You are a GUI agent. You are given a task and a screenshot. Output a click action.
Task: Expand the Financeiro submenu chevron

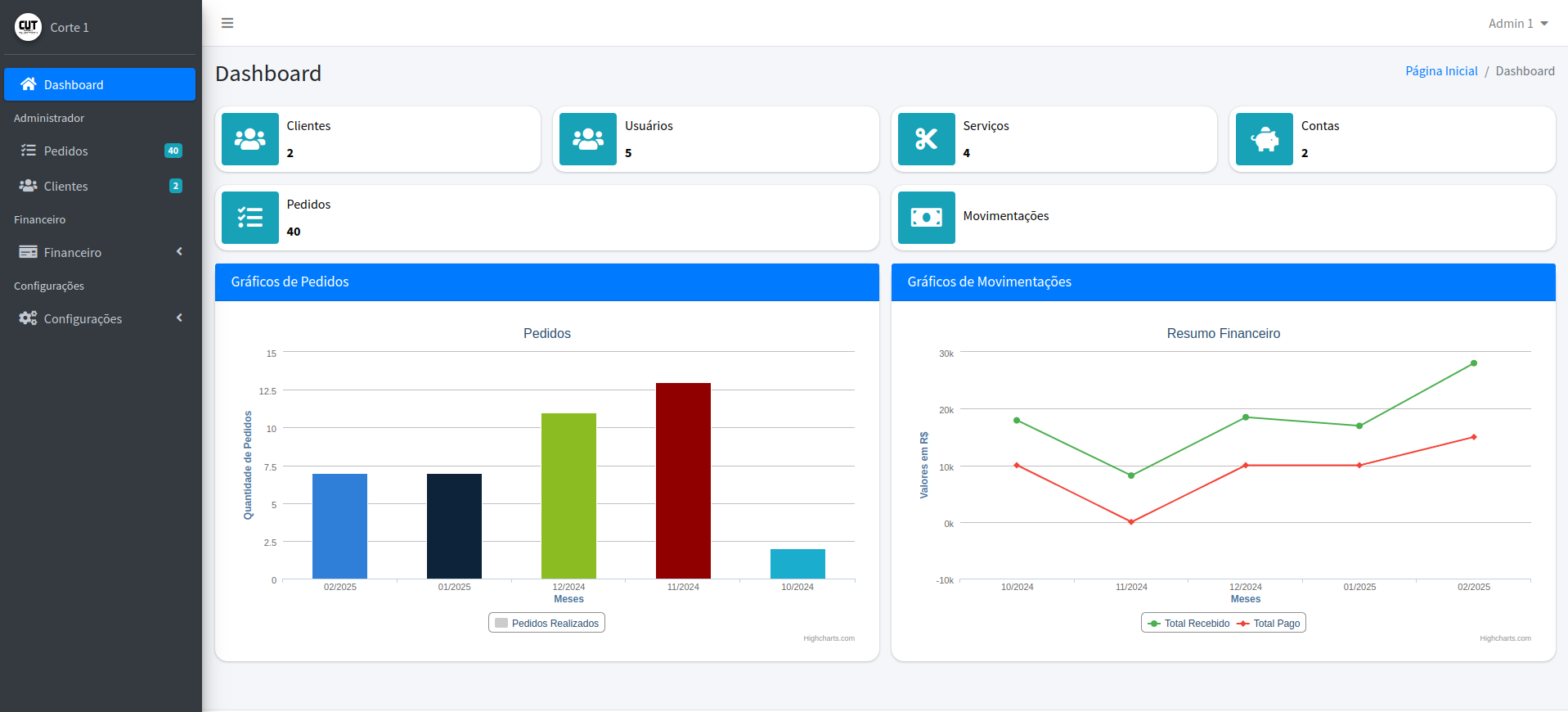coord(179,252)
